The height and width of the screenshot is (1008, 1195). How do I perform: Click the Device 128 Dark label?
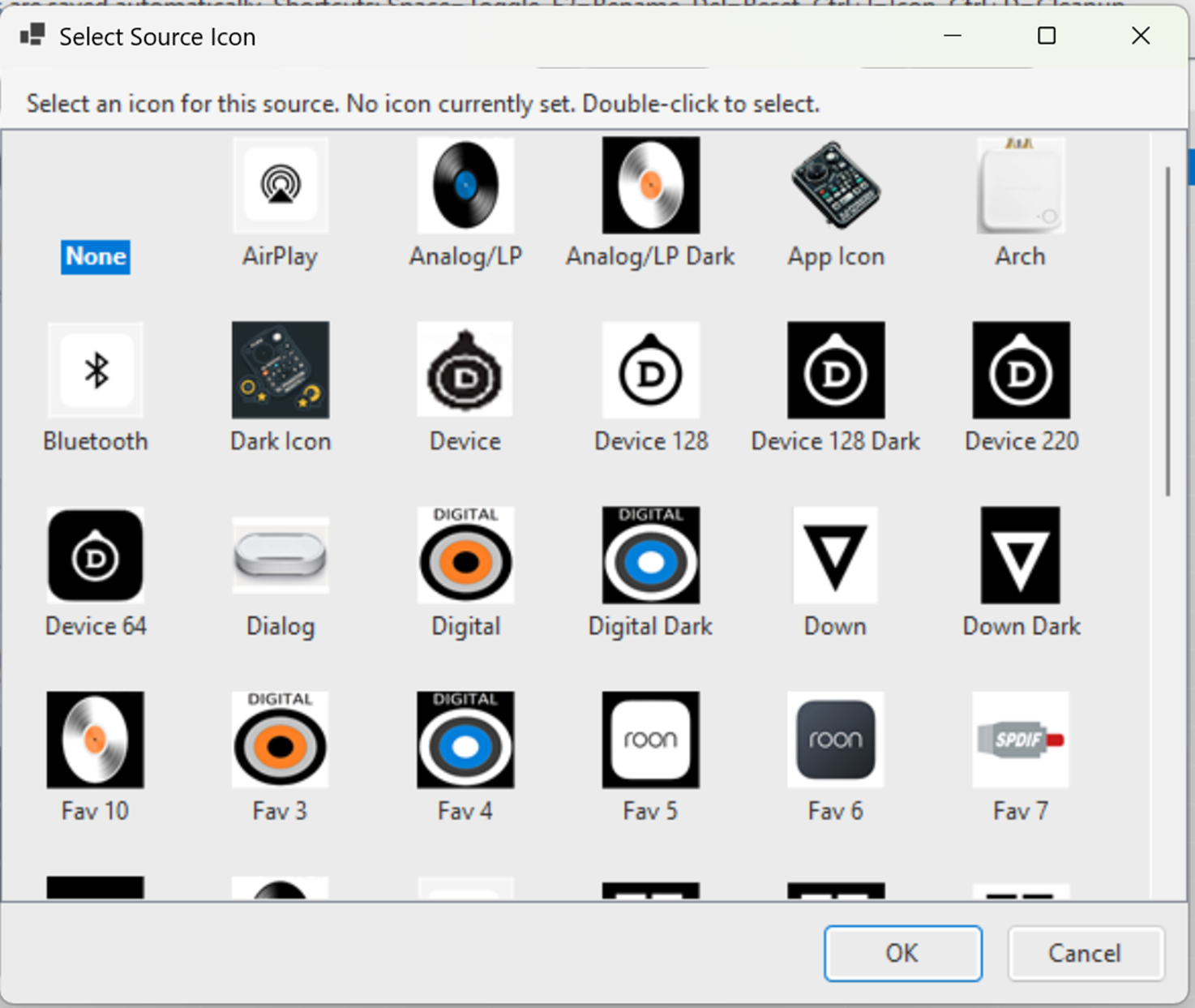[x=836, y=441]
